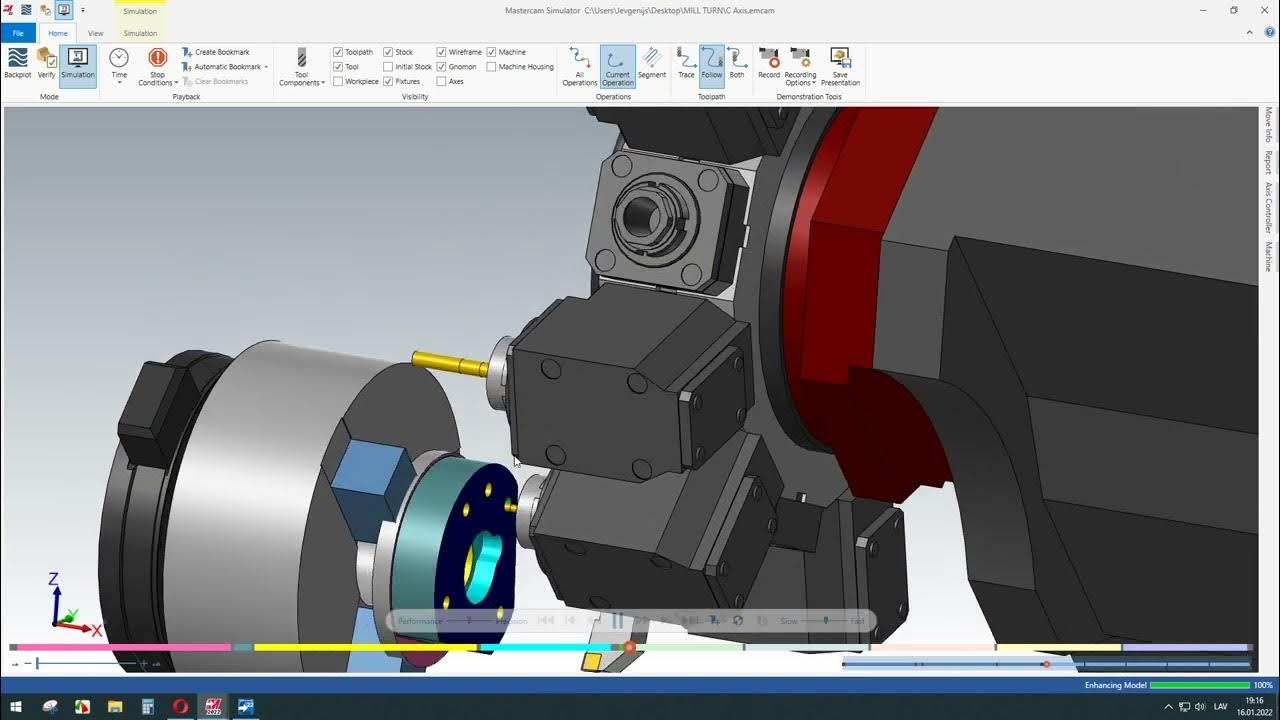The width and height of the screenshot is (1280, 720).
Task: Click the red timeline position marker
Action: [x=629, y=647]
